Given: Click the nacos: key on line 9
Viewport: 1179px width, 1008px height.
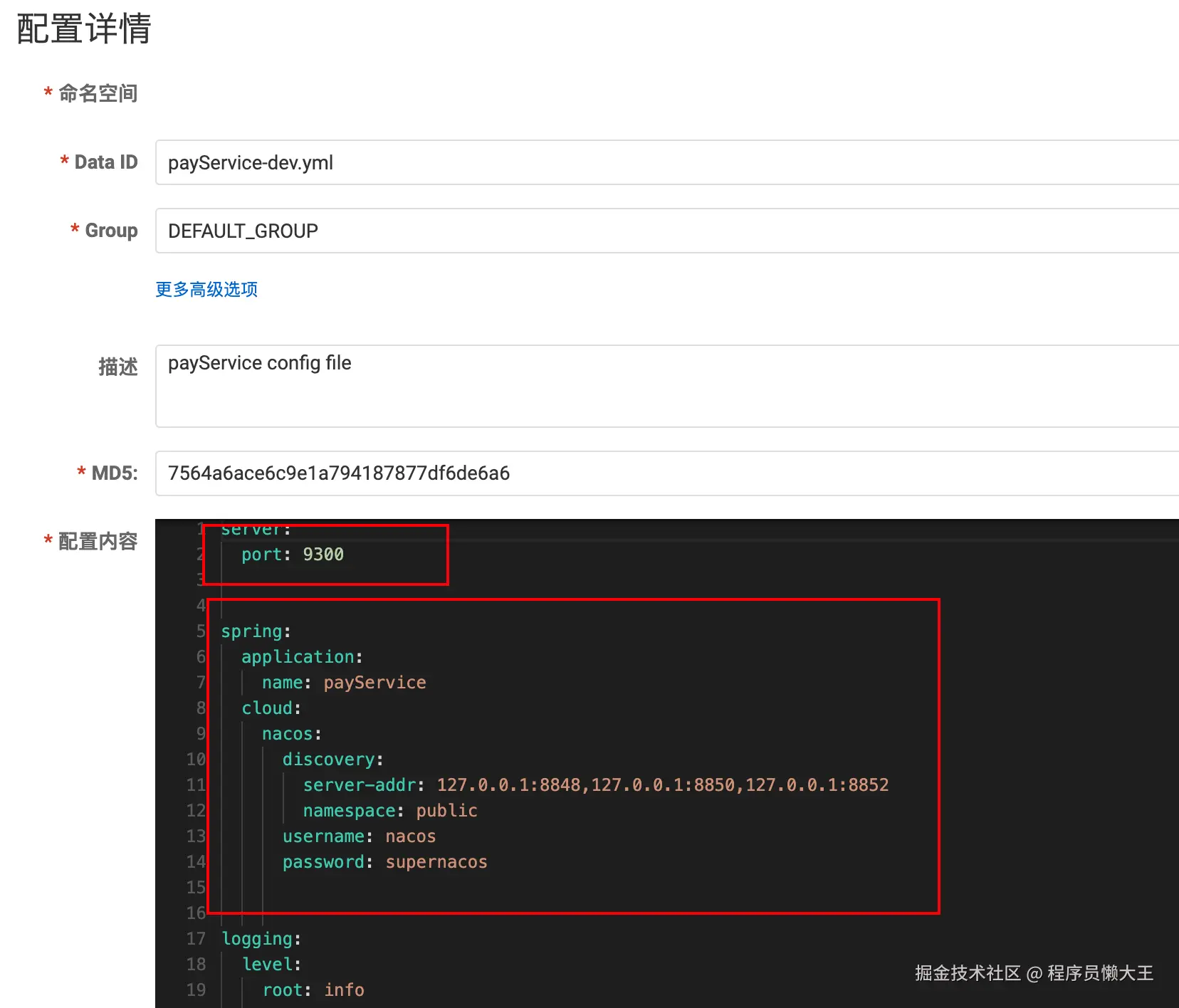Looking at the screenshot, I should (292, 734).
